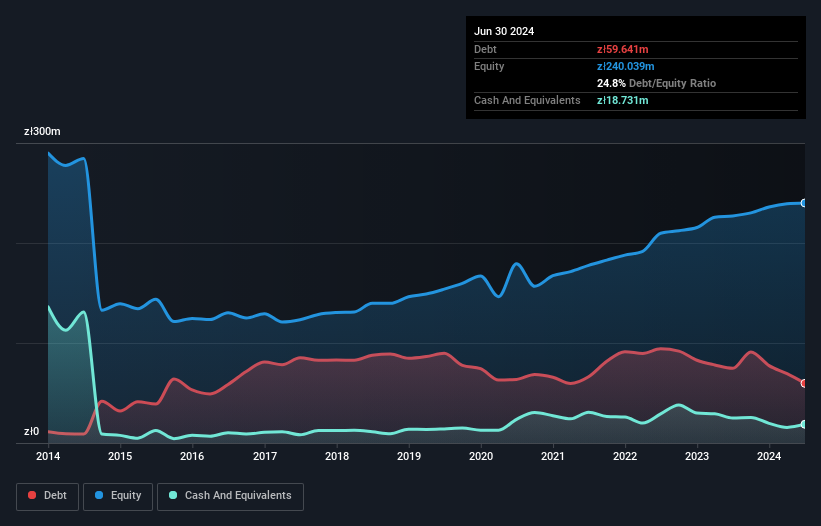Select the red Debt end-of-line marker
This screenshot has height=526, width=821.
click(x=804, y=383)
